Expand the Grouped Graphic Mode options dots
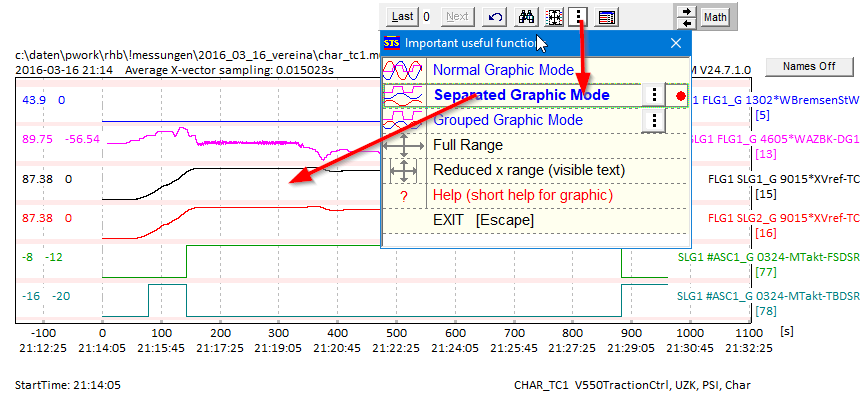Viewport: 866px width, 395px height. 654,120
